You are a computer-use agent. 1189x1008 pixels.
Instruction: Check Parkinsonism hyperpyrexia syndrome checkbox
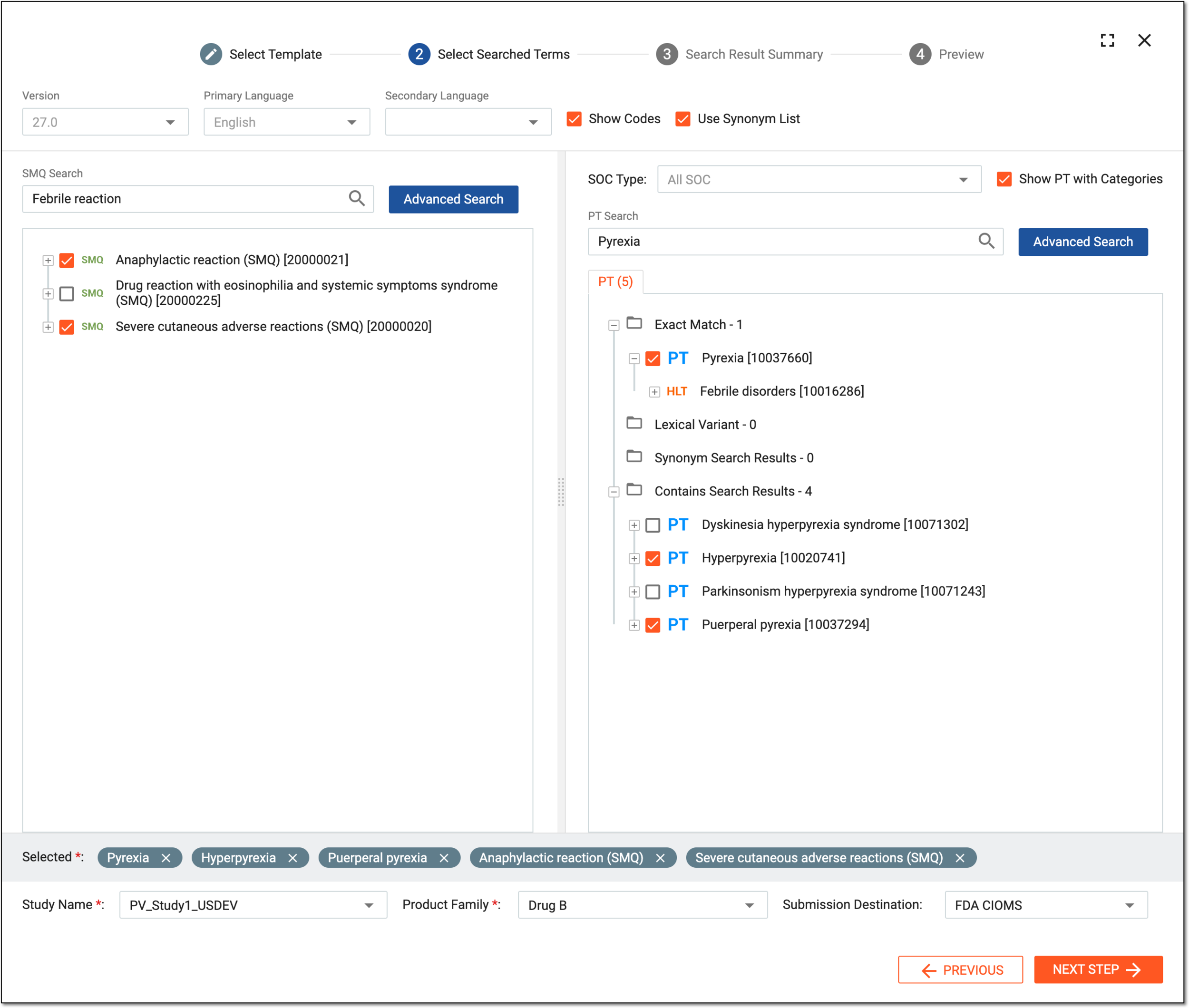point(653,591)
